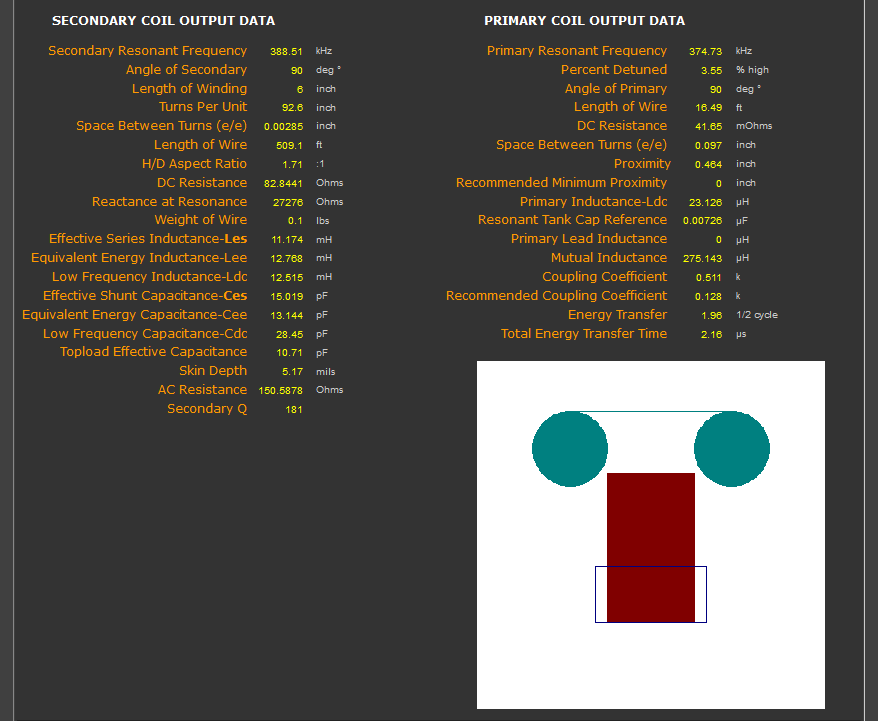
Task: Click the Secondary Coil Output Data heading
Action: [164, 21]
